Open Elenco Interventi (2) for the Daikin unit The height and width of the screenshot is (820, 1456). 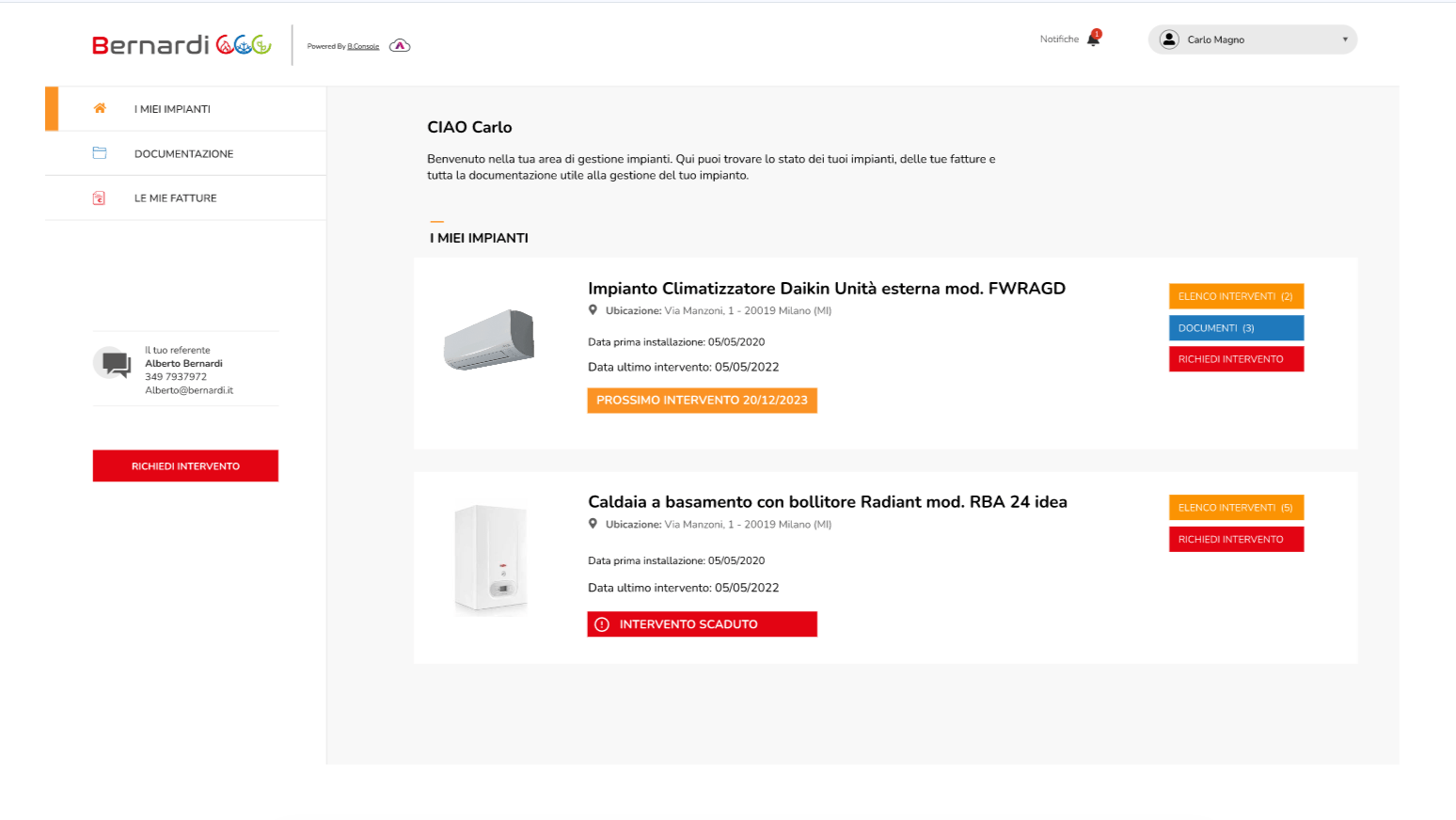1236,296
